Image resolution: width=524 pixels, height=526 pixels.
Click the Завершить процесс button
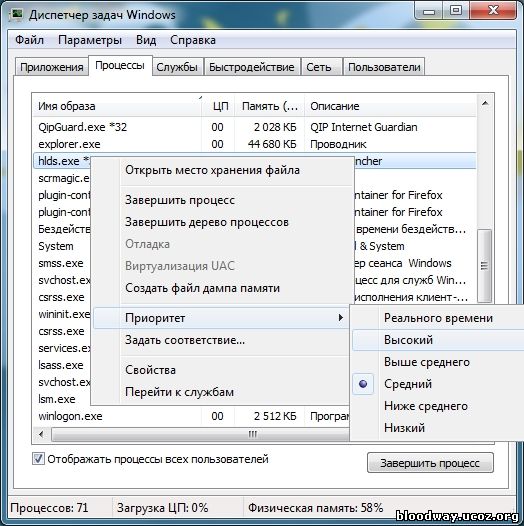coord(430,463)
